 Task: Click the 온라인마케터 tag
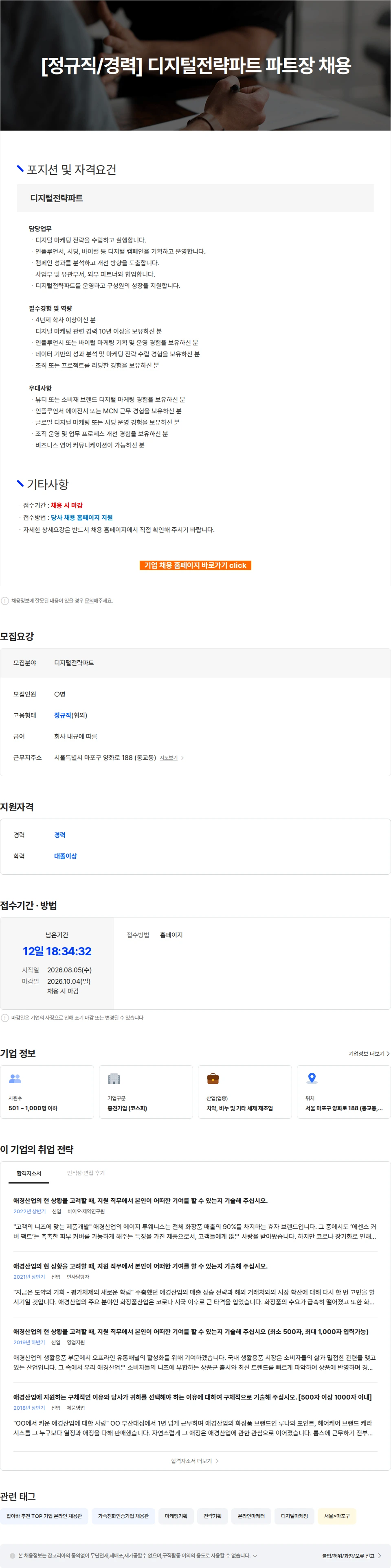251,1516
